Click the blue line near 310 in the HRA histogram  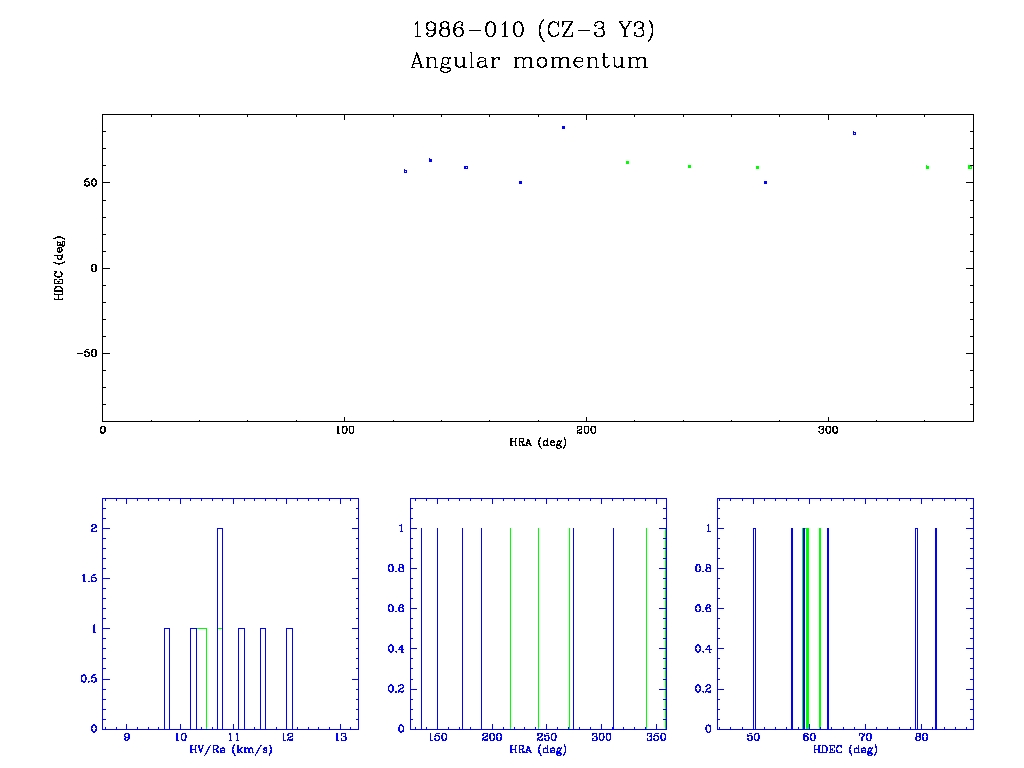point(613,628)
